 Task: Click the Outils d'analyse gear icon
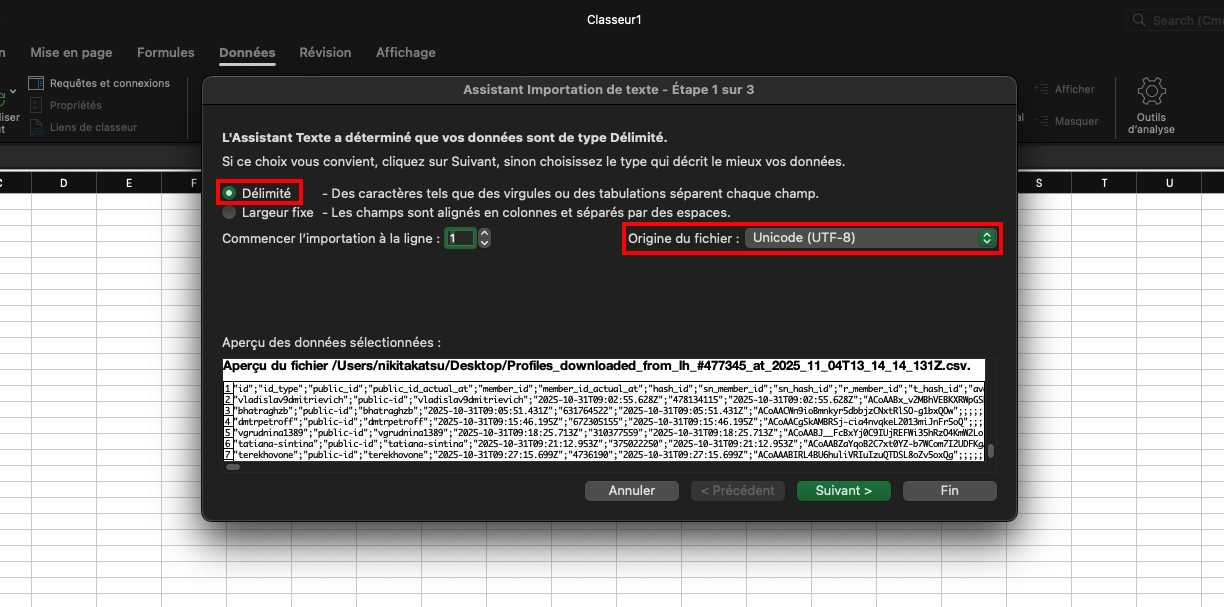(1151, 94)
